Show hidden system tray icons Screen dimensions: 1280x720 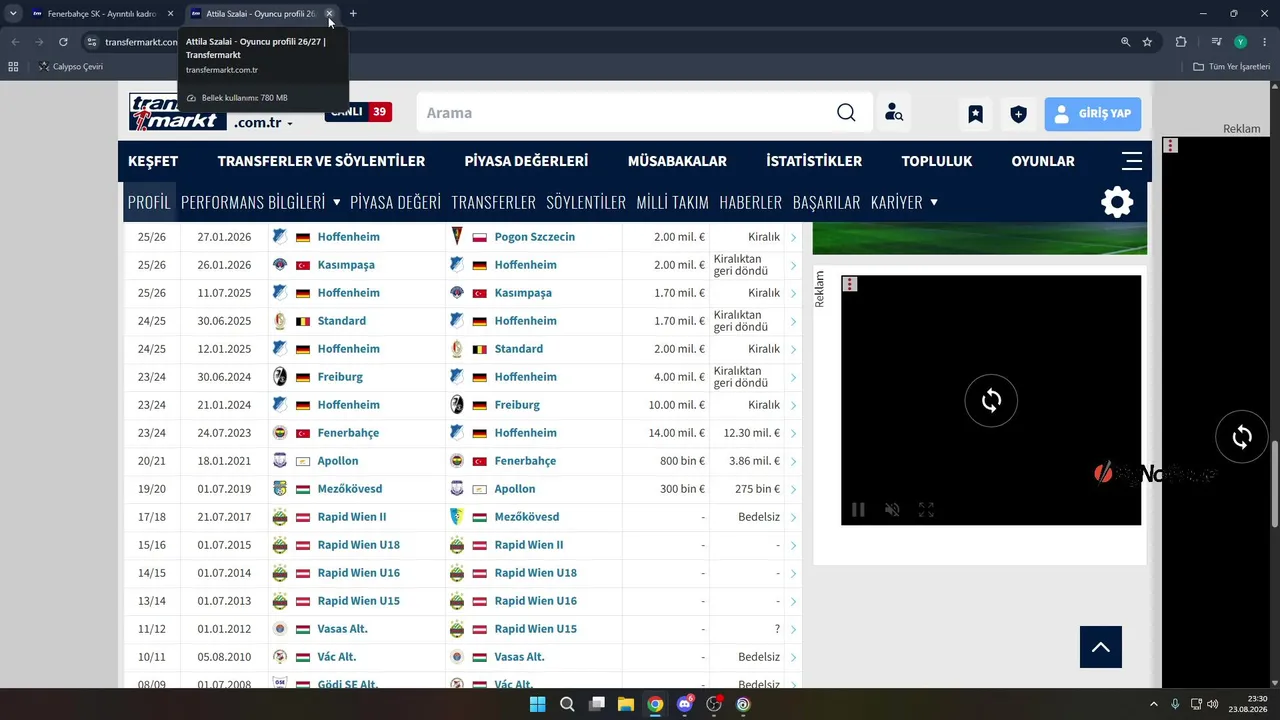tap(1153, 704)
